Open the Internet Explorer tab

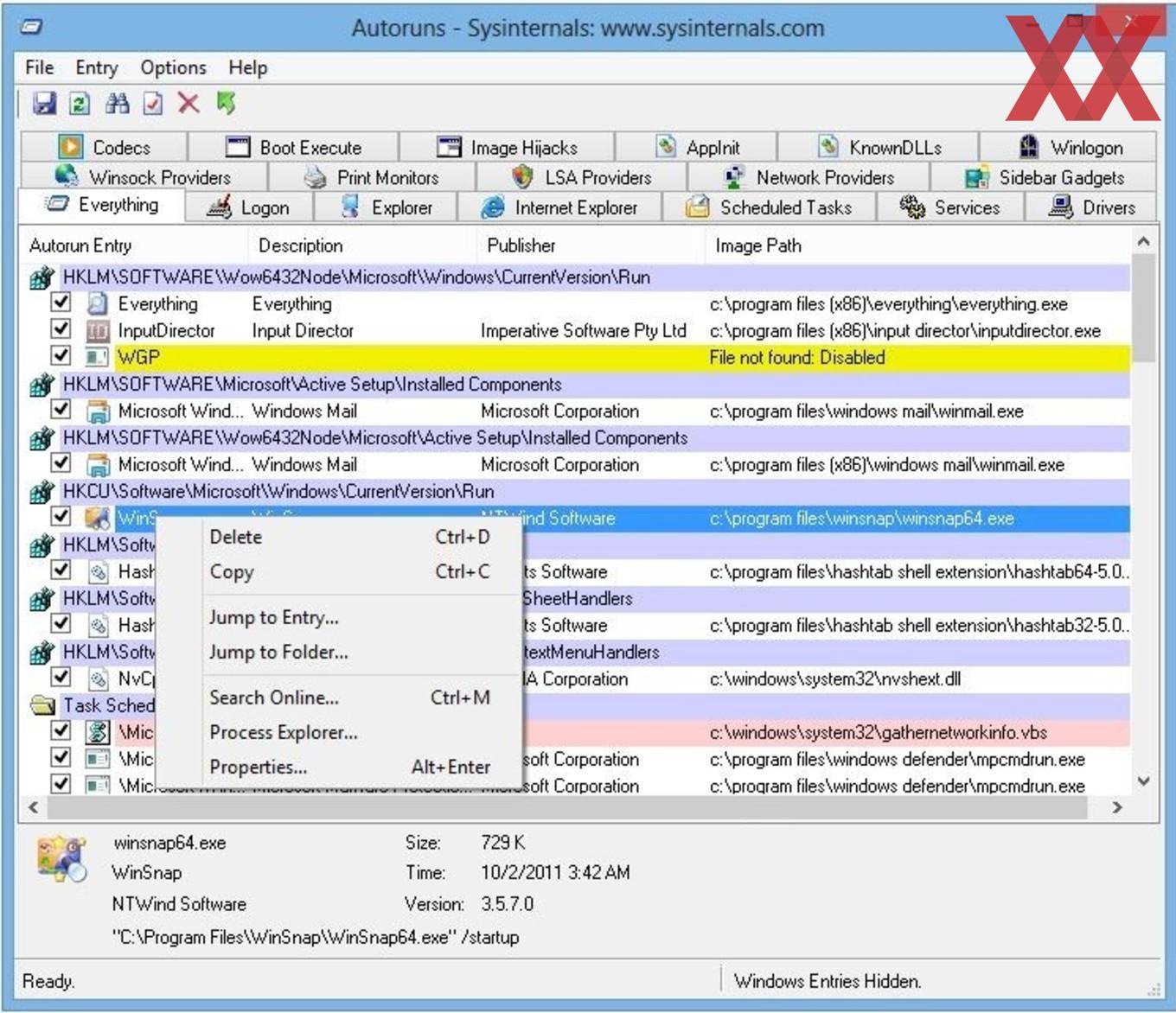point(559,207)
